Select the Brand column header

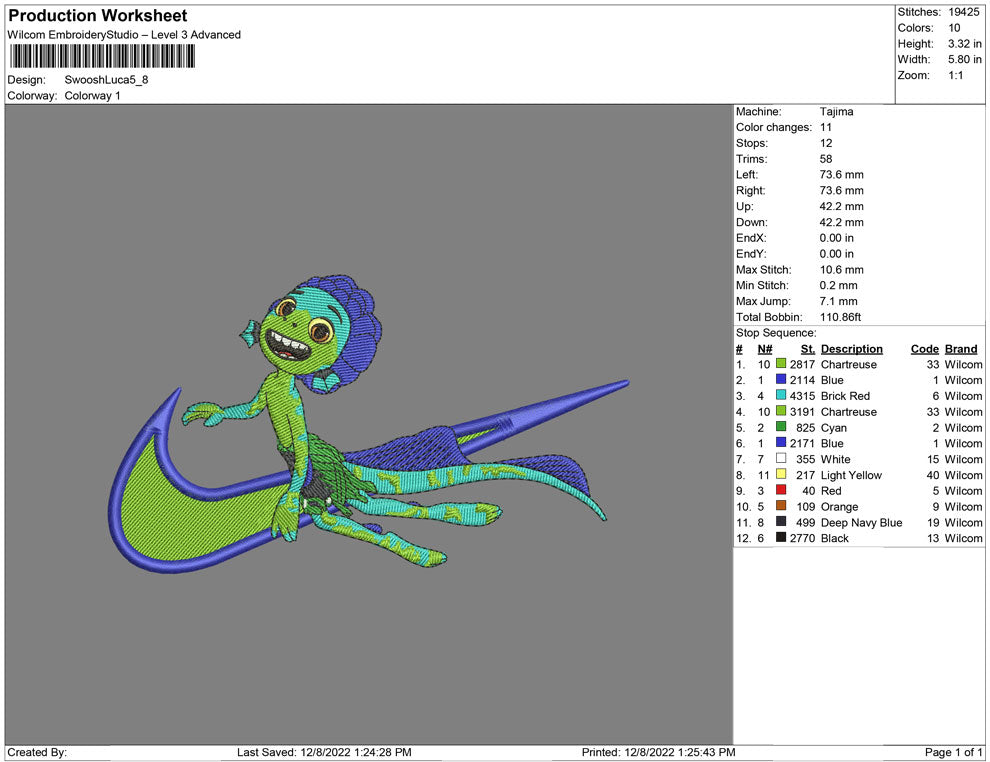tap(961, 349)
